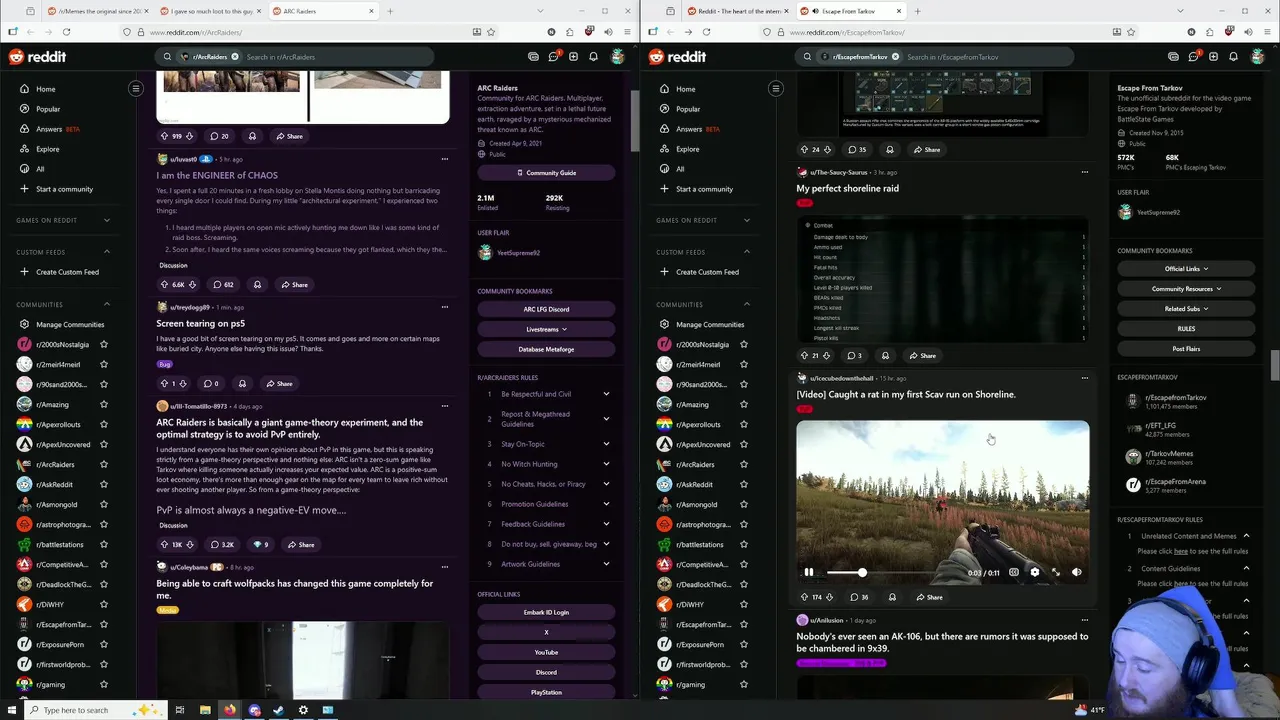
Task: Click user avatar in right Tarkov window header
Action: click(x=1257, y=57)
